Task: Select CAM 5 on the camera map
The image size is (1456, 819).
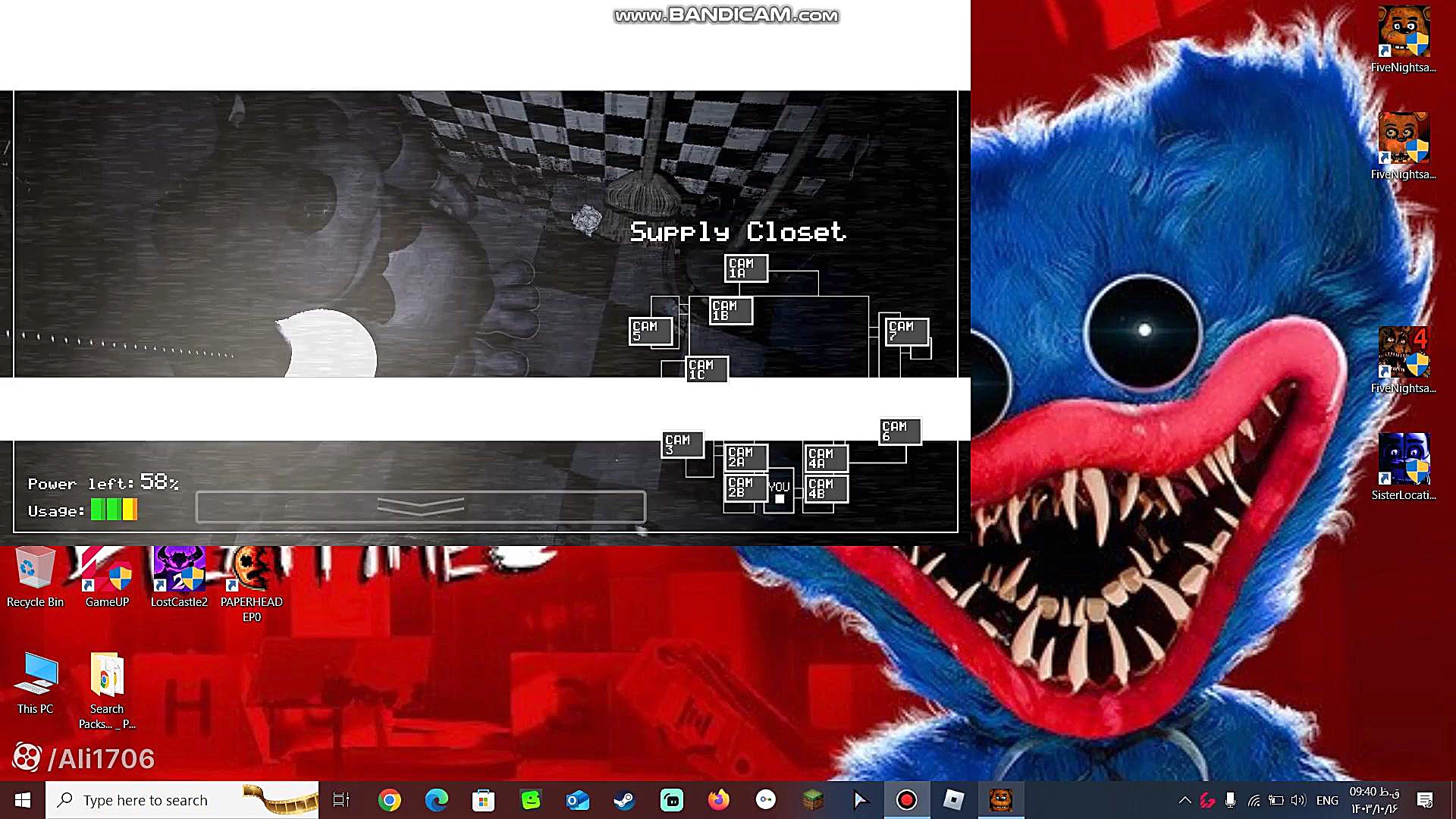Action: coord(651,331)
